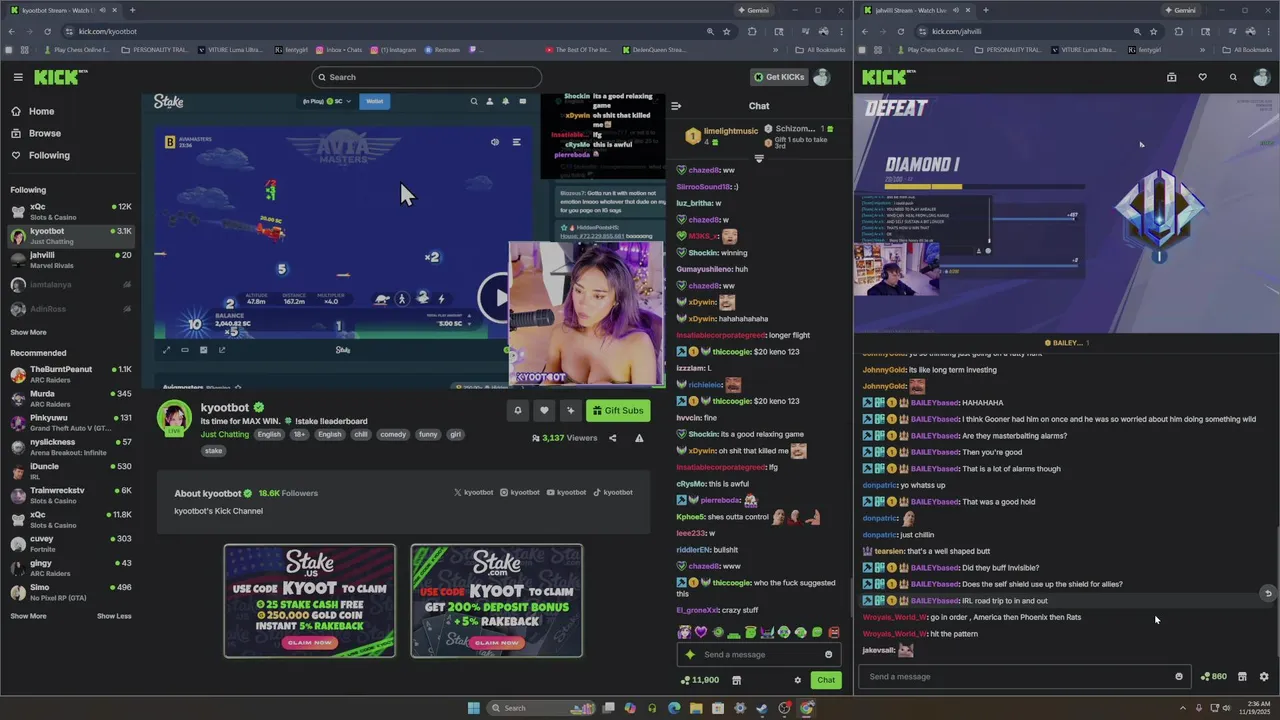1280x720 pixels.
Task: Open chat settings gear in jahvilli chat
Action: [x=1264, y=677]
